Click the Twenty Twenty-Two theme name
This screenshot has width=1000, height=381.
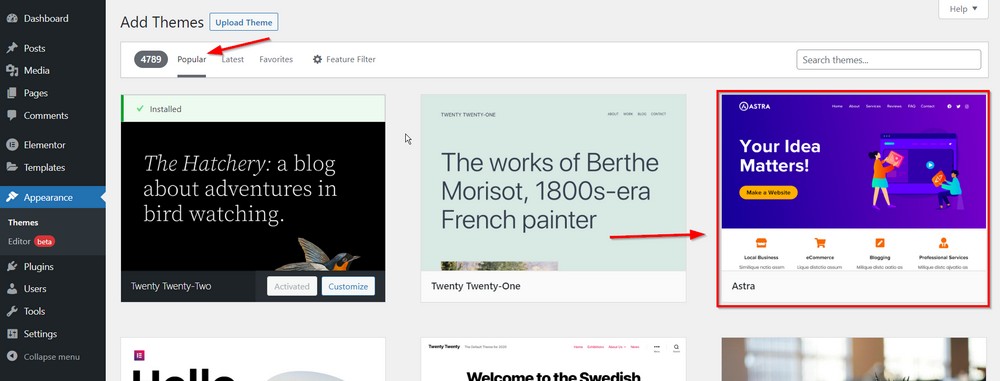[171, 286]
